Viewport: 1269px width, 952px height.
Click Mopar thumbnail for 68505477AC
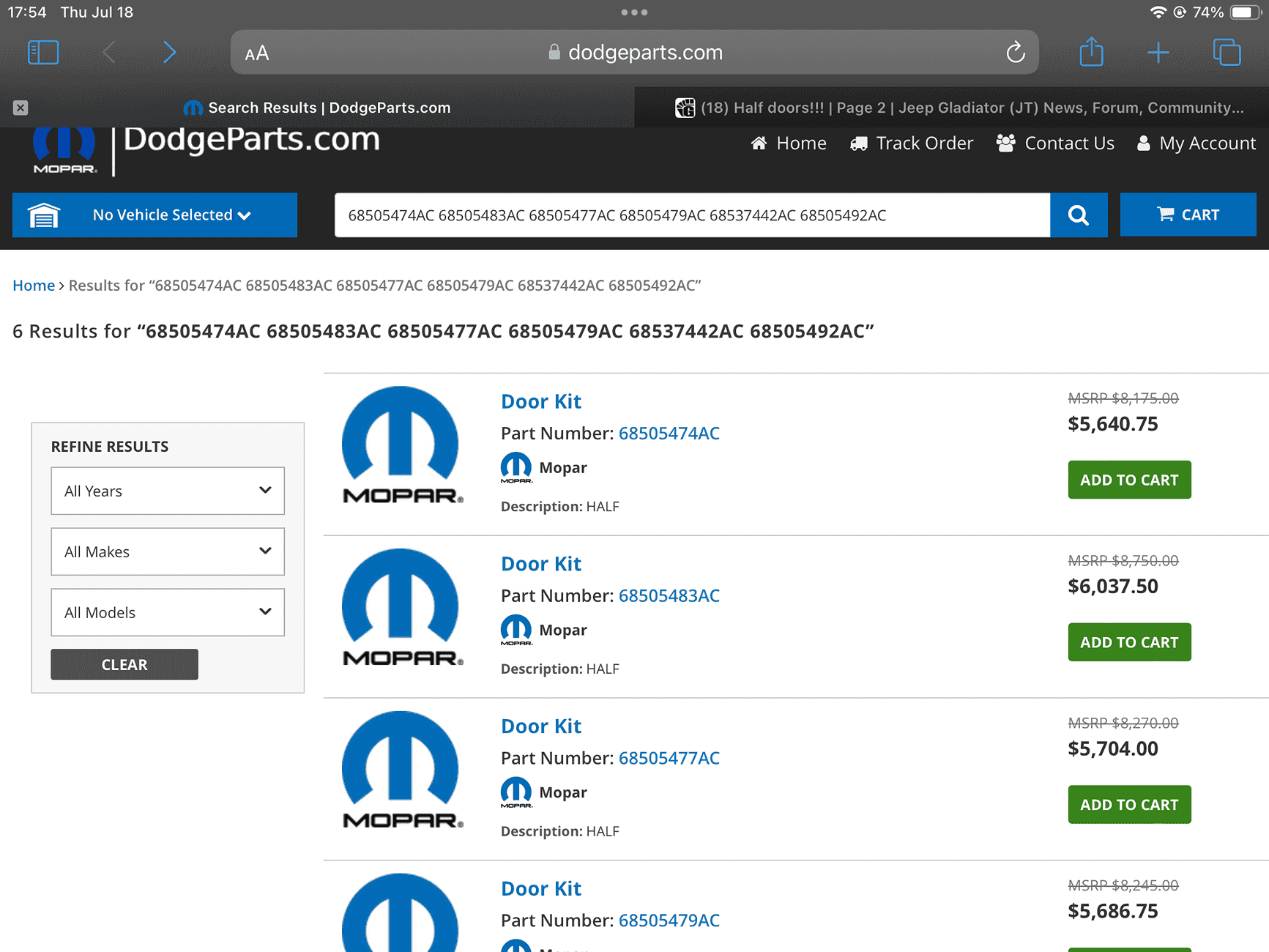click(401, 770)
